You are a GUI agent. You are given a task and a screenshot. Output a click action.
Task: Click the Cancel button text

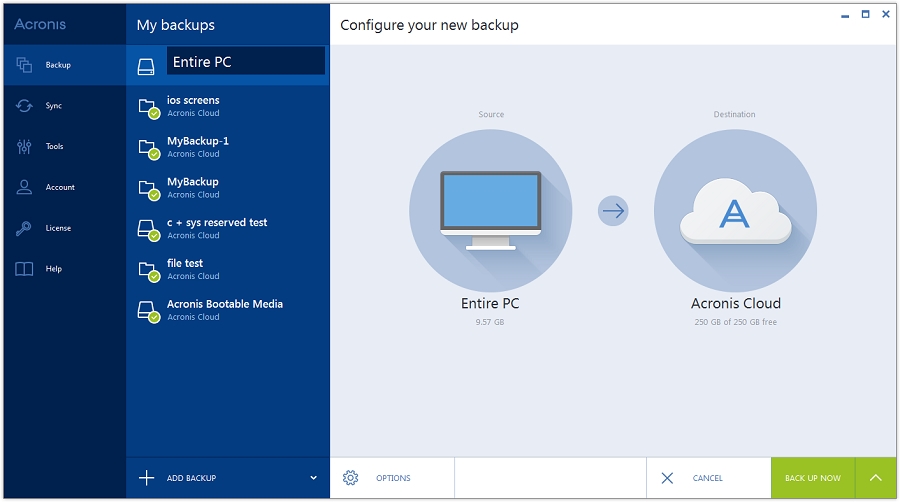click(708, 478)
